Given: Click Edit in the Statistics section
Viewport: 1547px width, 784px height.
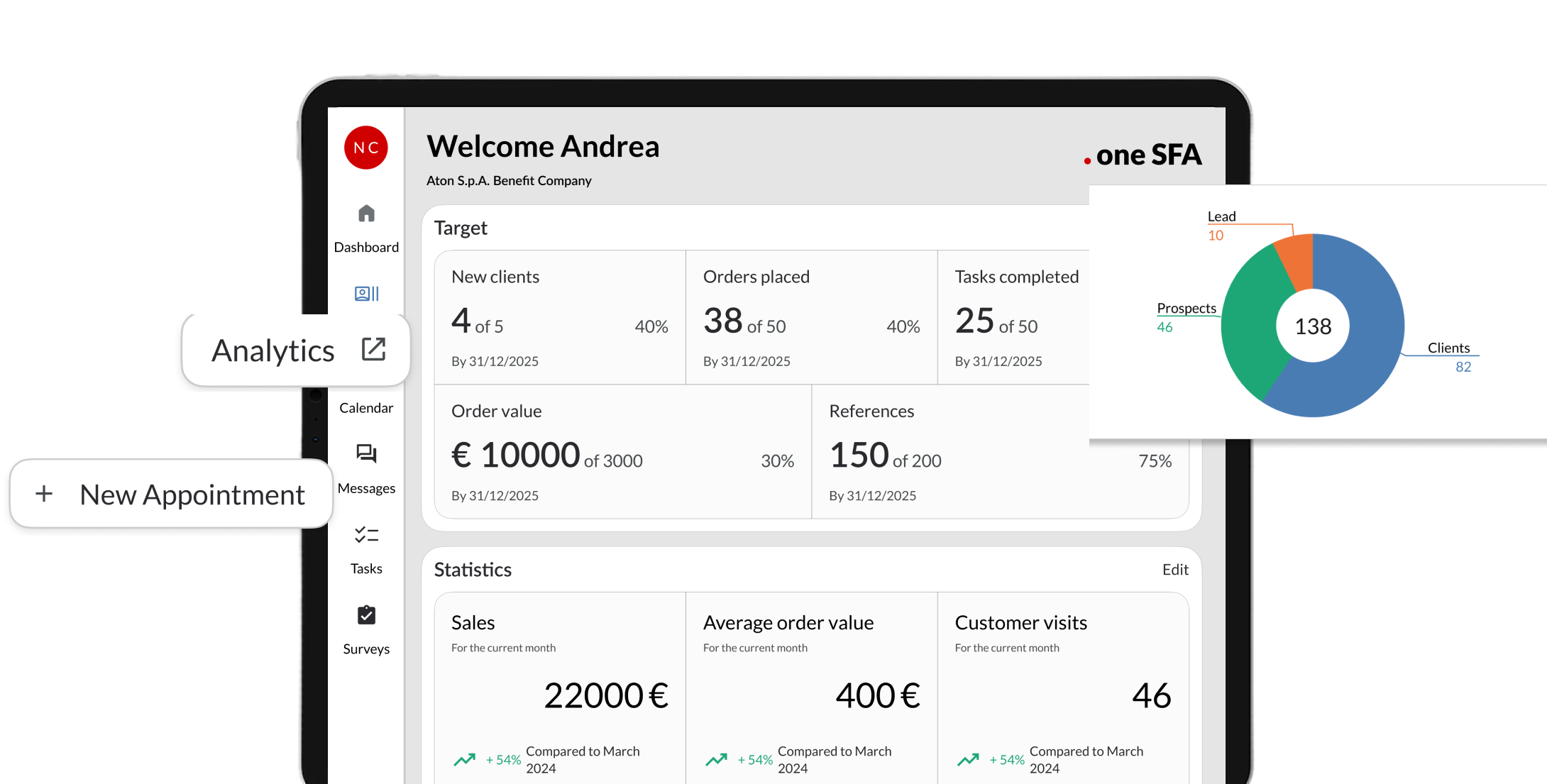Looking at the screenshot, I should pyautogui.click(x=1175, y=570).
